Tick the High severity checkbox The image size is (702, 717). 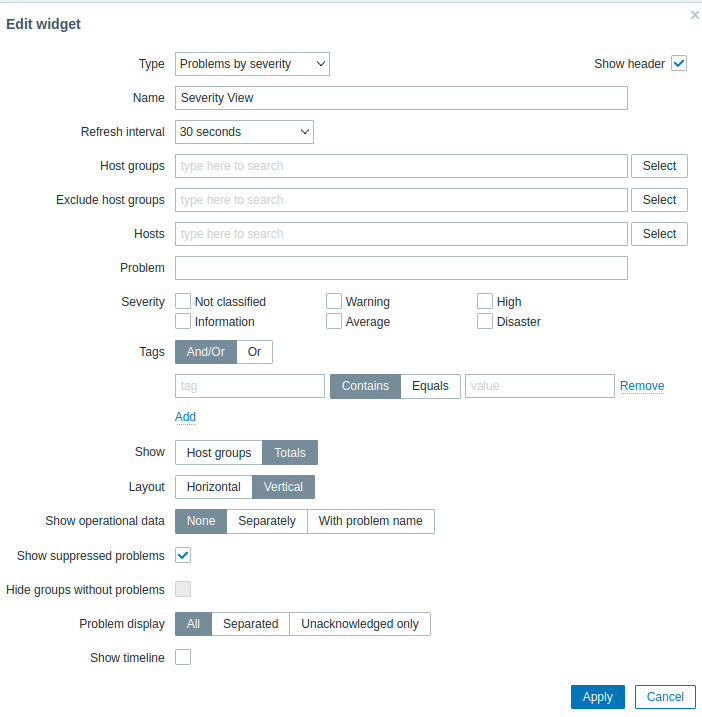(x=485, y=302)
